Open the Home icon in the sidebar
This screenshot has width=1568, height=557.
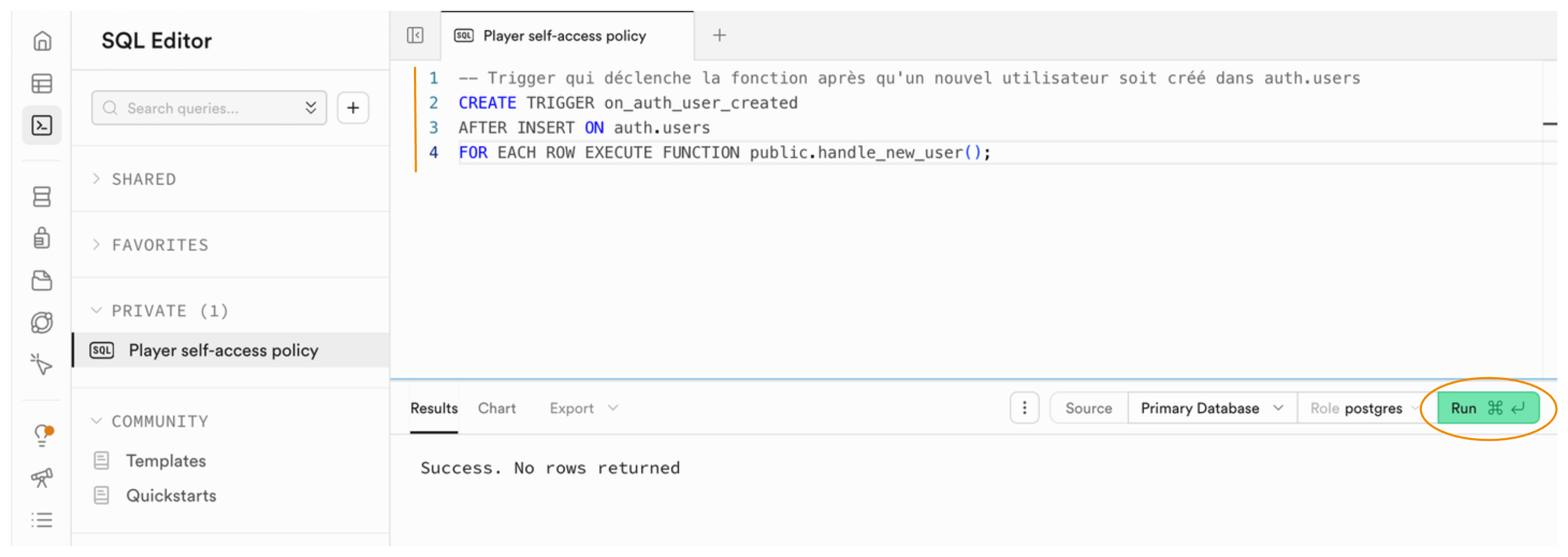pos(42,41)
